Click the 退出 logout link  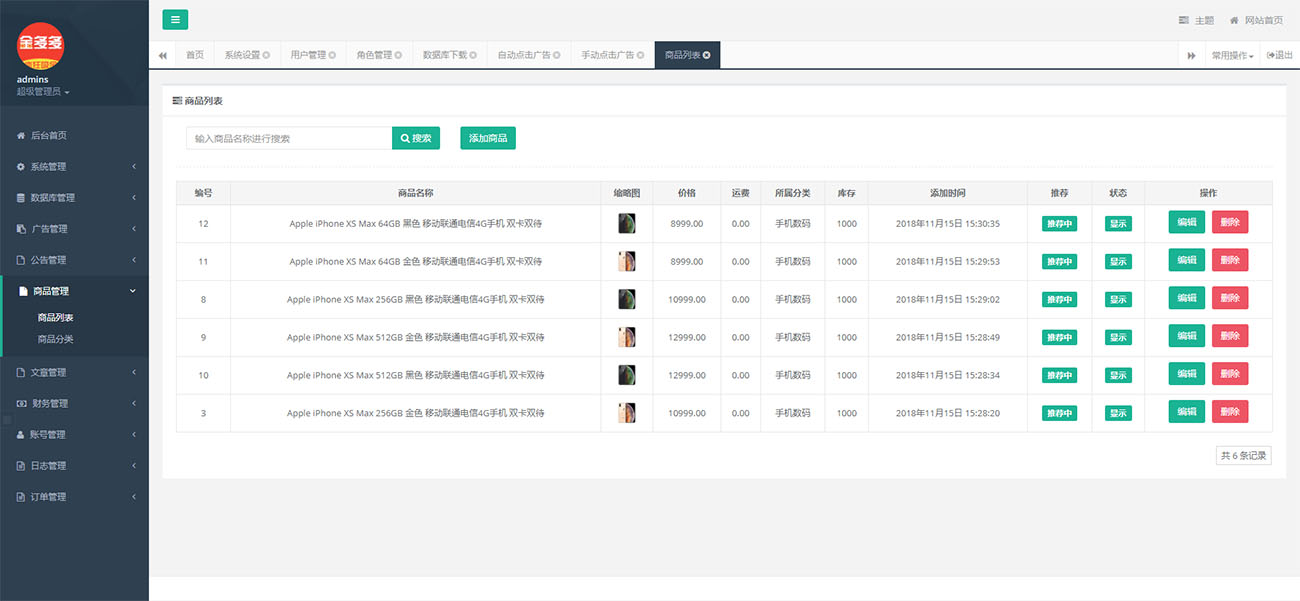coord(1279,55)
